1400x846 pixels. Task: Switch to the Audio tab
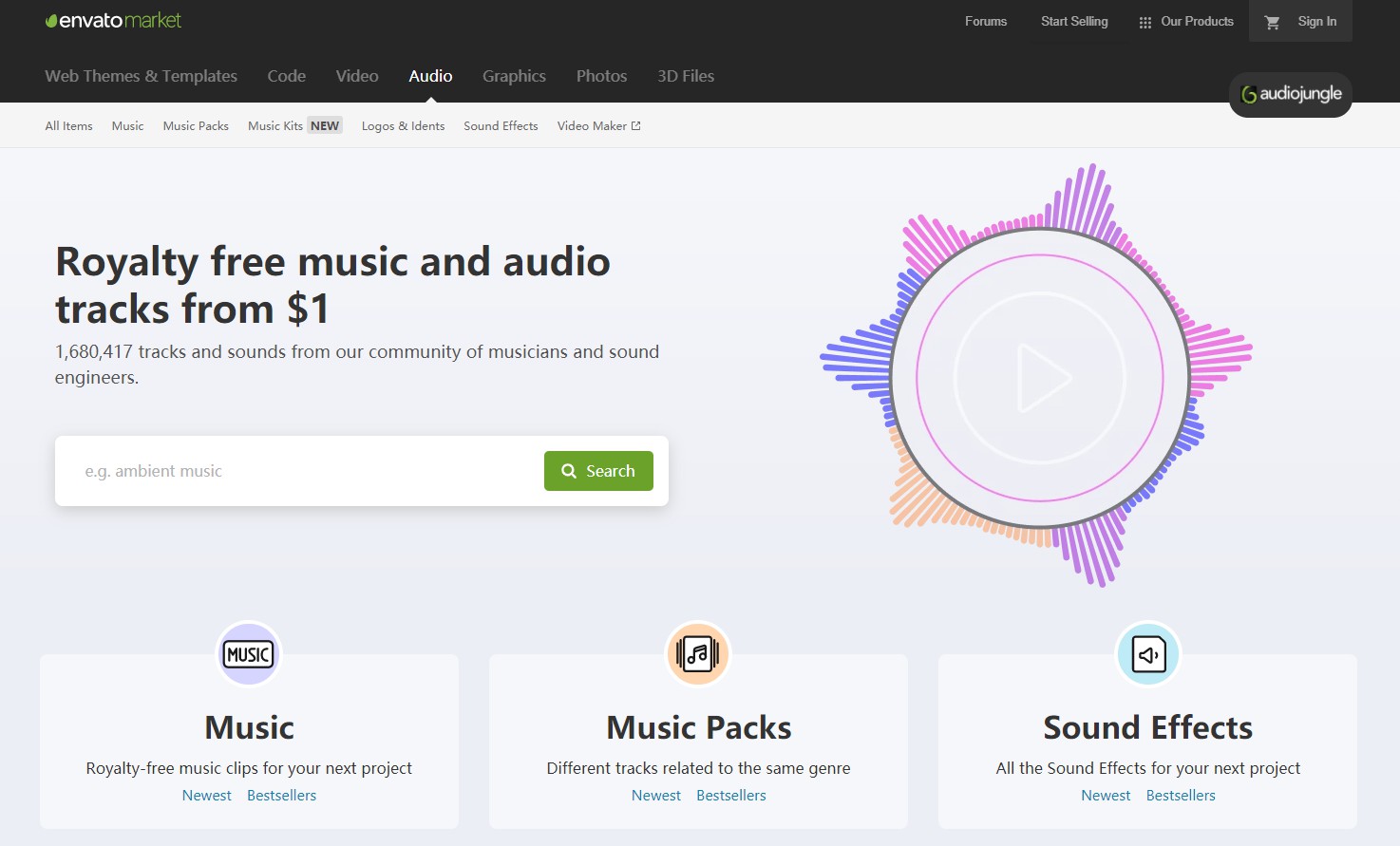point(430,76)
